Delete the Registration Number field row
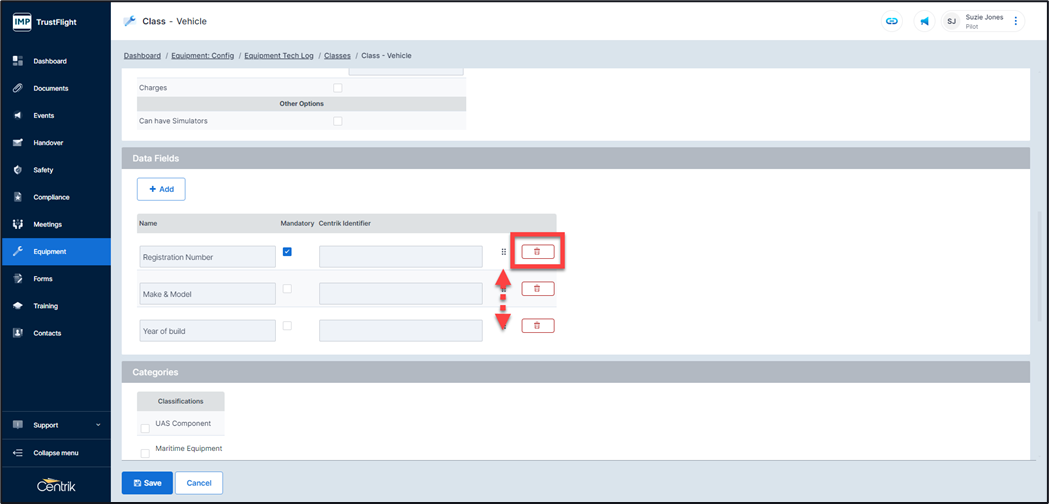1049x504 pixels. click(x=537, y=252)
